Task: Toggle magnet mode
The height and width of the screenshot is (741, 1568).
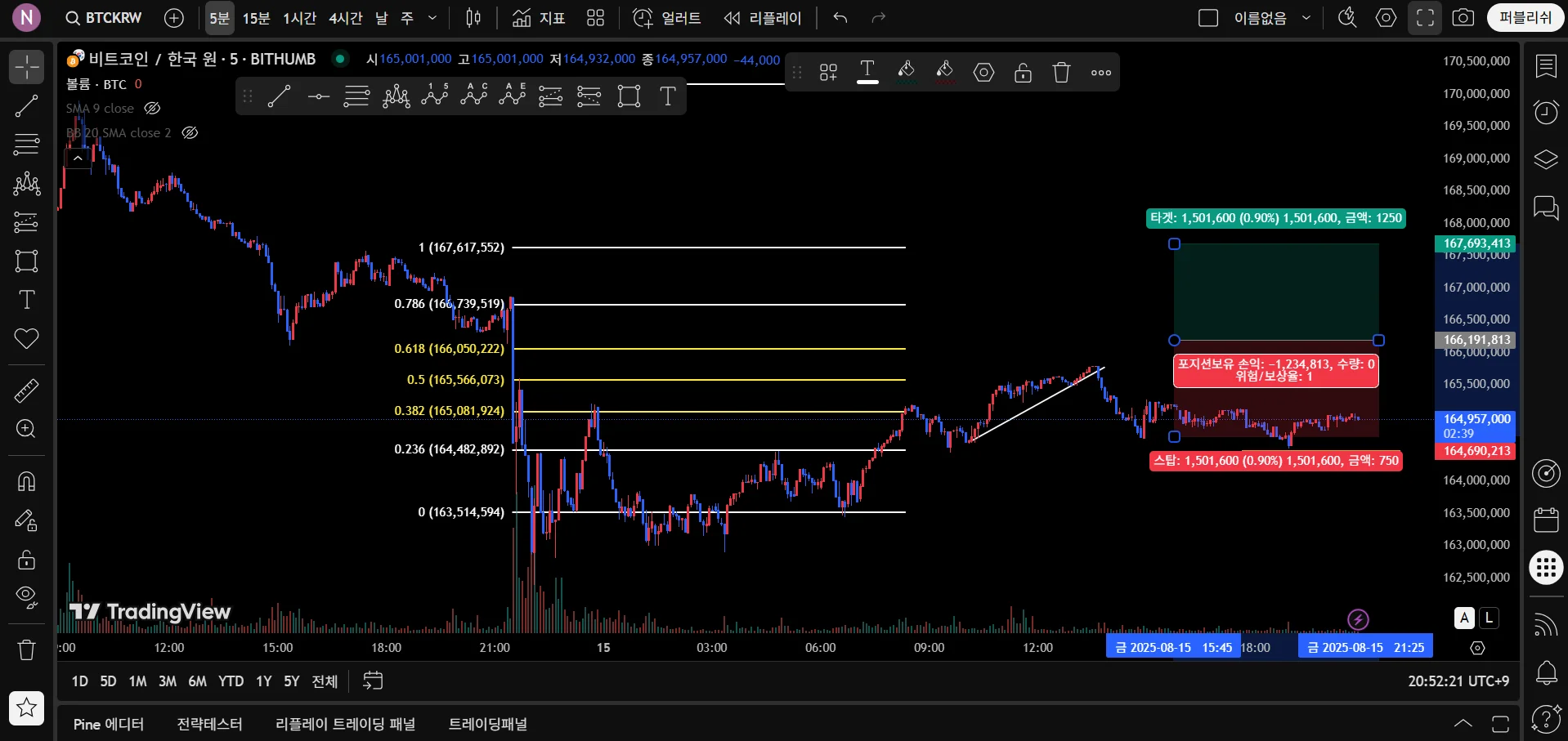Action: pyautogui.click(x=26, y=481)
